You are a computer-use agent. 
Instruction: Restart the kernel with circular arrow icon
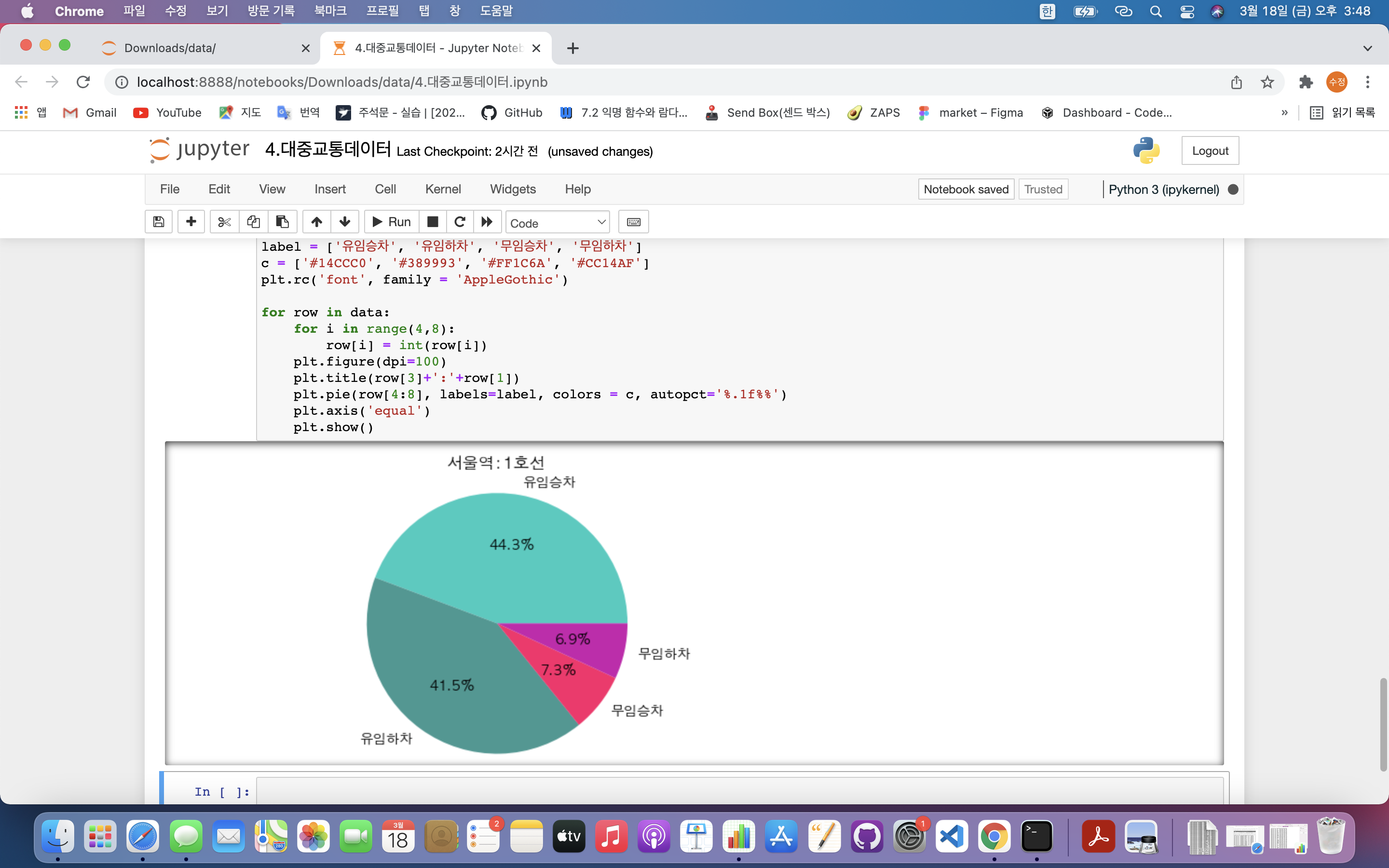(x=460, y=222)
